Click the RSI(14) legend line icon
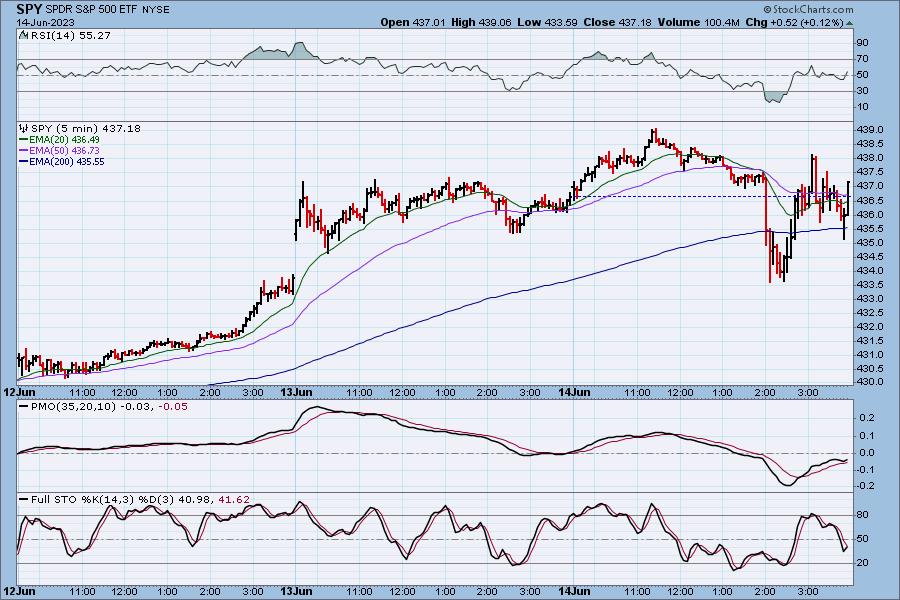The width and height of the screenshot is (900, 600). (x=24, y=35)
